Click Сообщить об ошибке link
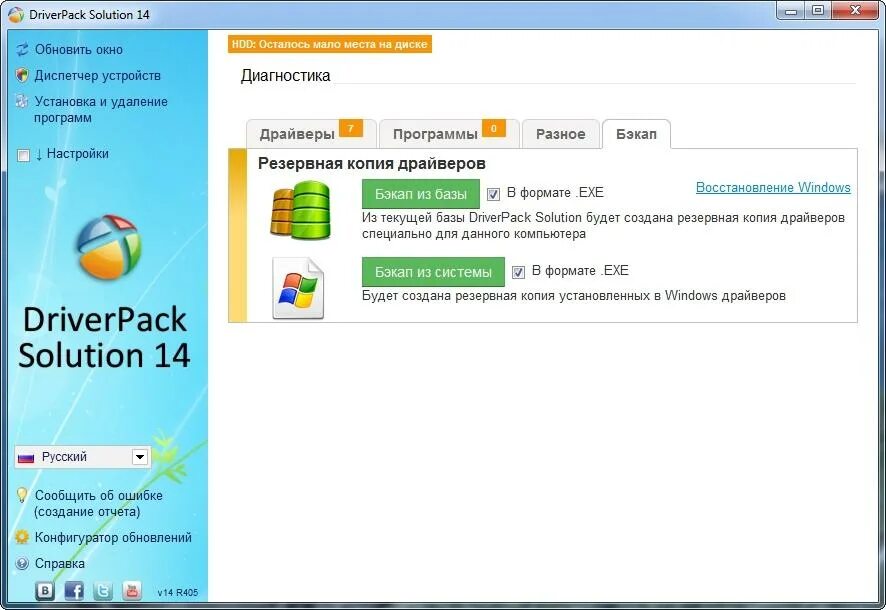The width and height of the screenshot is (886, 610). [x=98, y=503]
